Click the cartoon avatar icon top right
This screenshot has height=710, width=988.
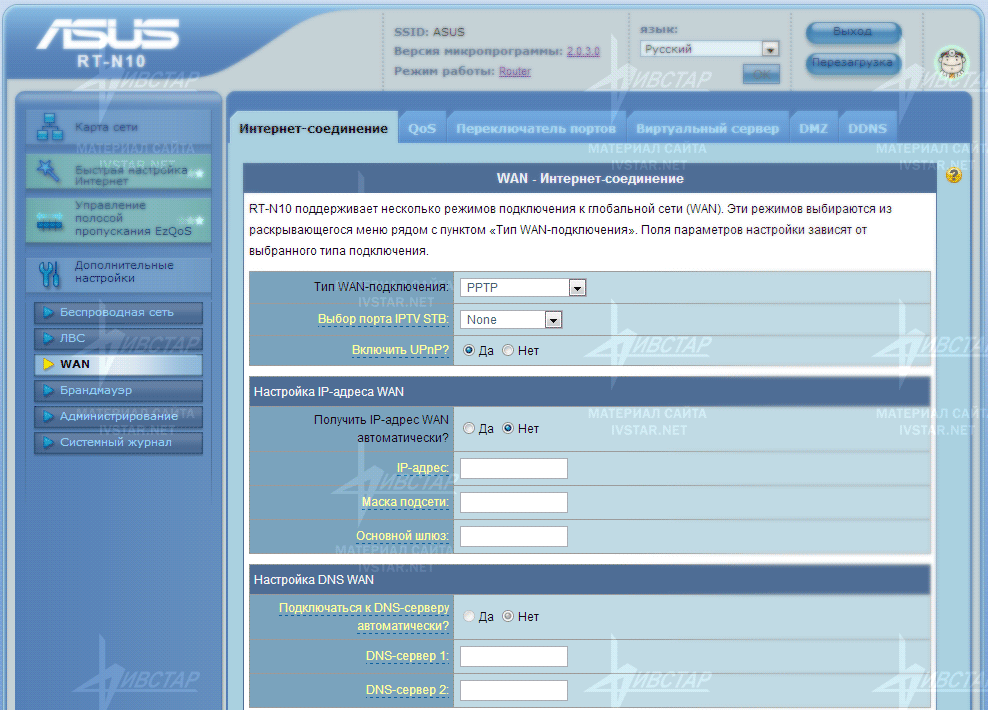click(951, 62)
